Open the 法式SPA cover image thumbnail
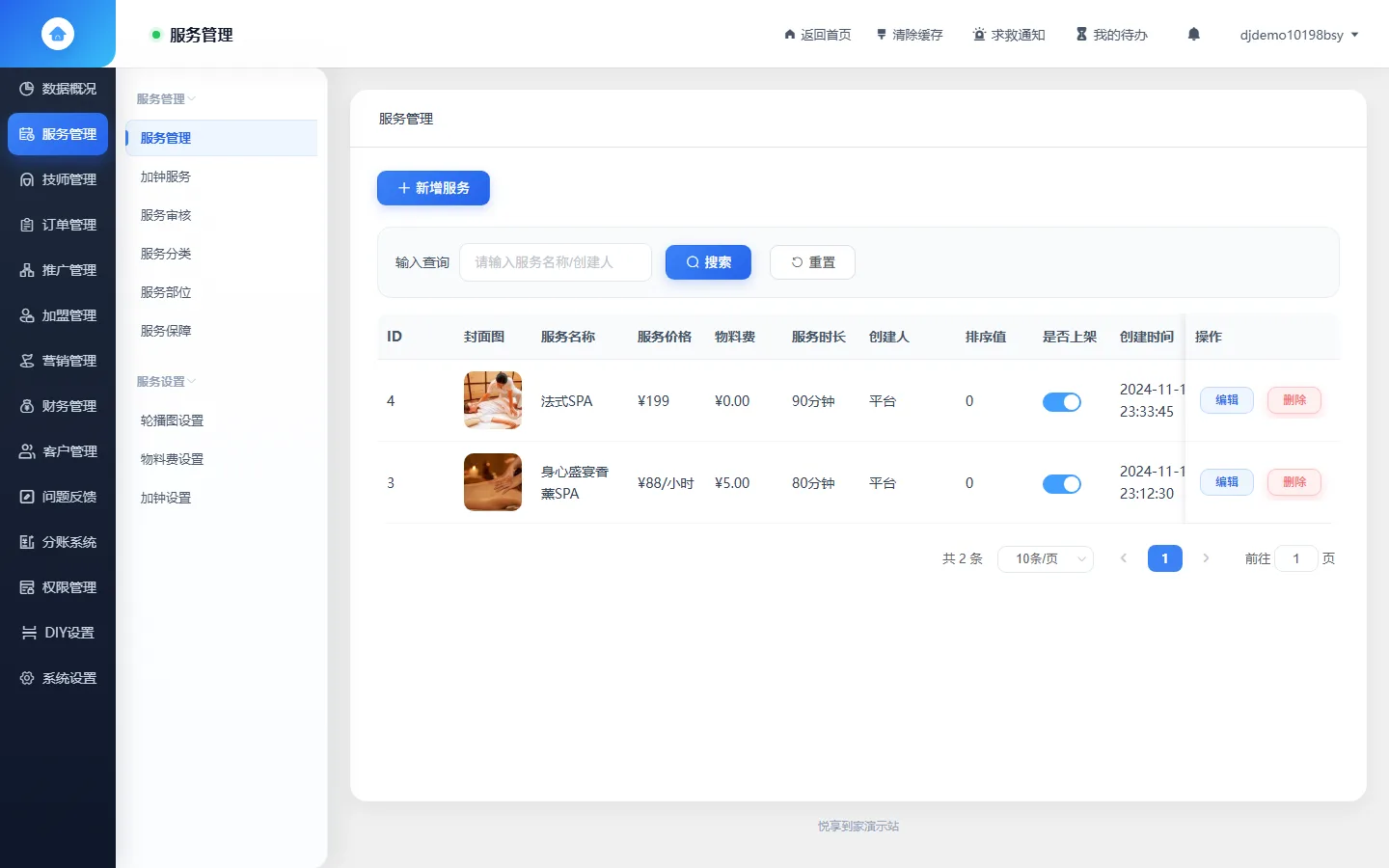This screenshot has width=1389, height=868. (x=493, y=400)
